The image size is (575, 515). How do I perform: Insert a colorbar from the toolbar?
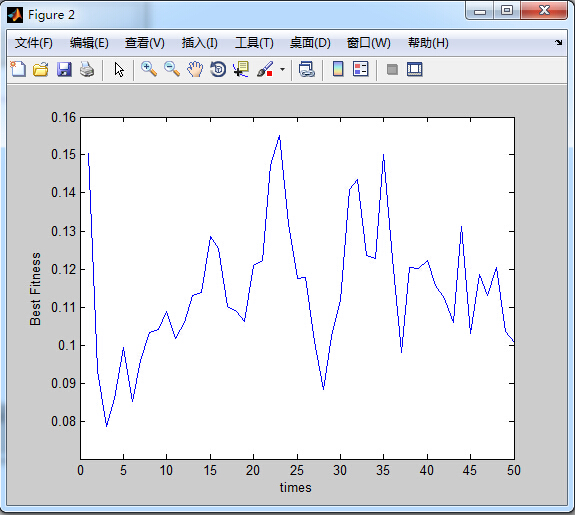[x=338, y=69]
